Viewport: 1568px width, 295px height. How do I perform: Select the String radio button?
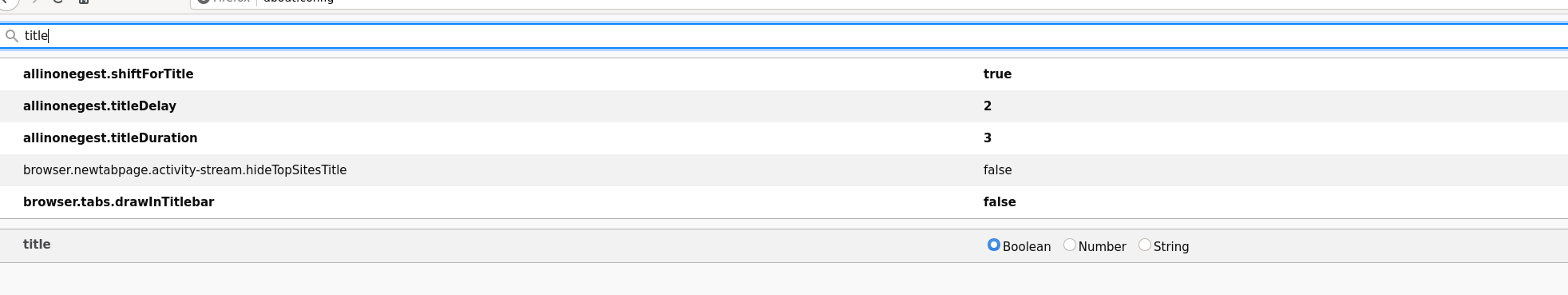pyautogui.click(x=1145, y=245)
